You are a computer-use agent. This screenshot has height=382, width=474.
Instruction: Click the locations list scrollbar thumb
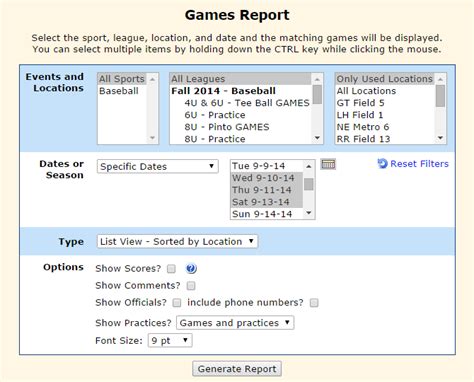[440, 96]
